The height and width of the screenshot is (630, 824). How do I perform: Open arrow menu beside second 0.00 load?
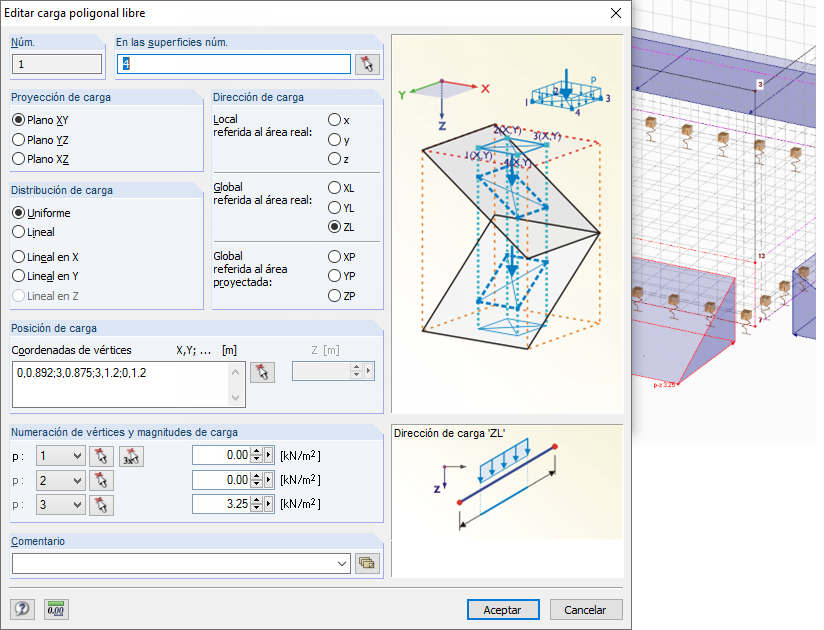269,480
